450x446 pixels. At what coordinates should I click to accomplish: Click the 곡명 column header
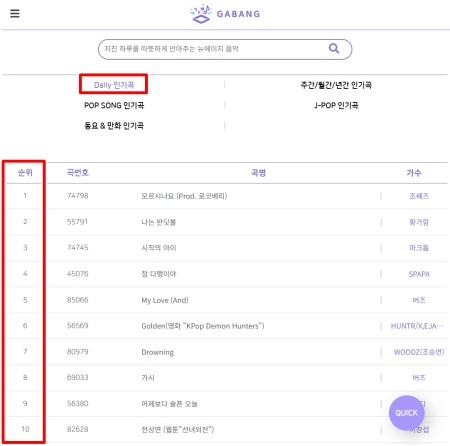[258, 173]
